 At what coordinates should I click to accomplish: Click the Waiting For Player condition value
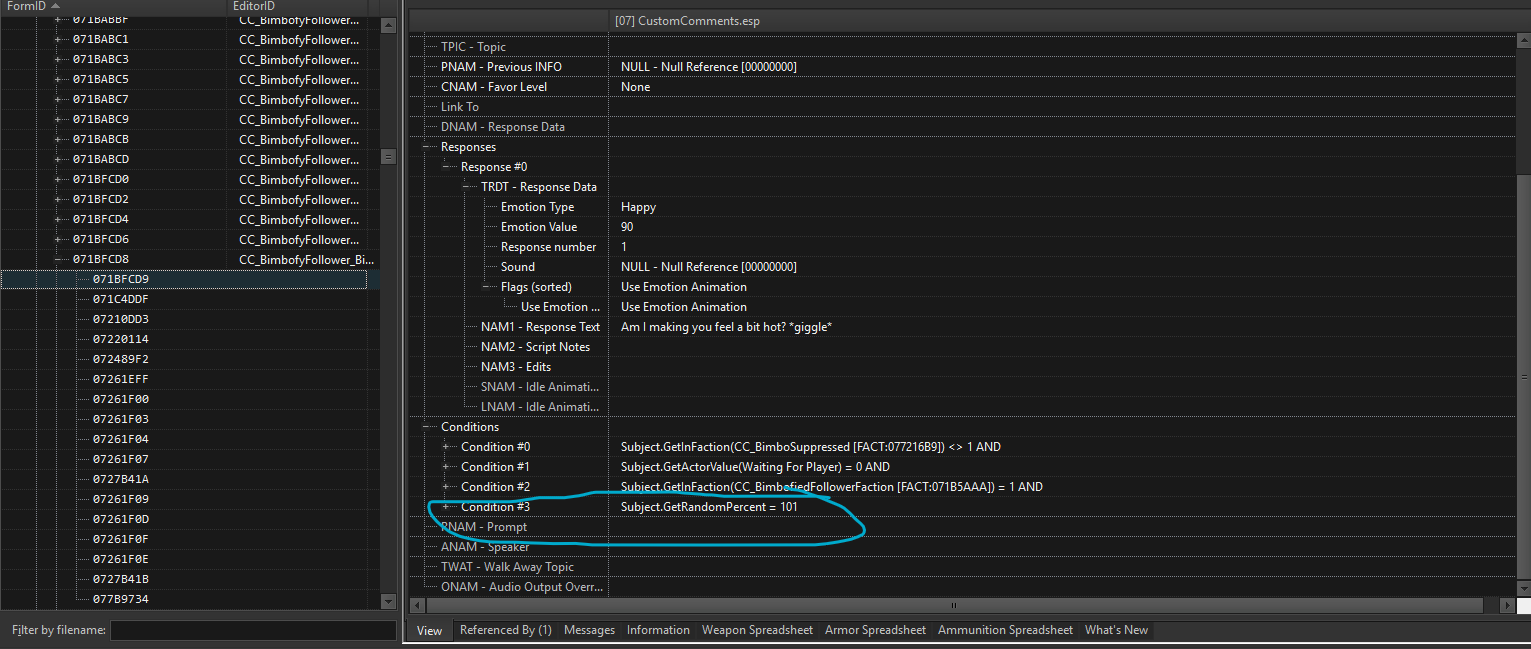755,467
